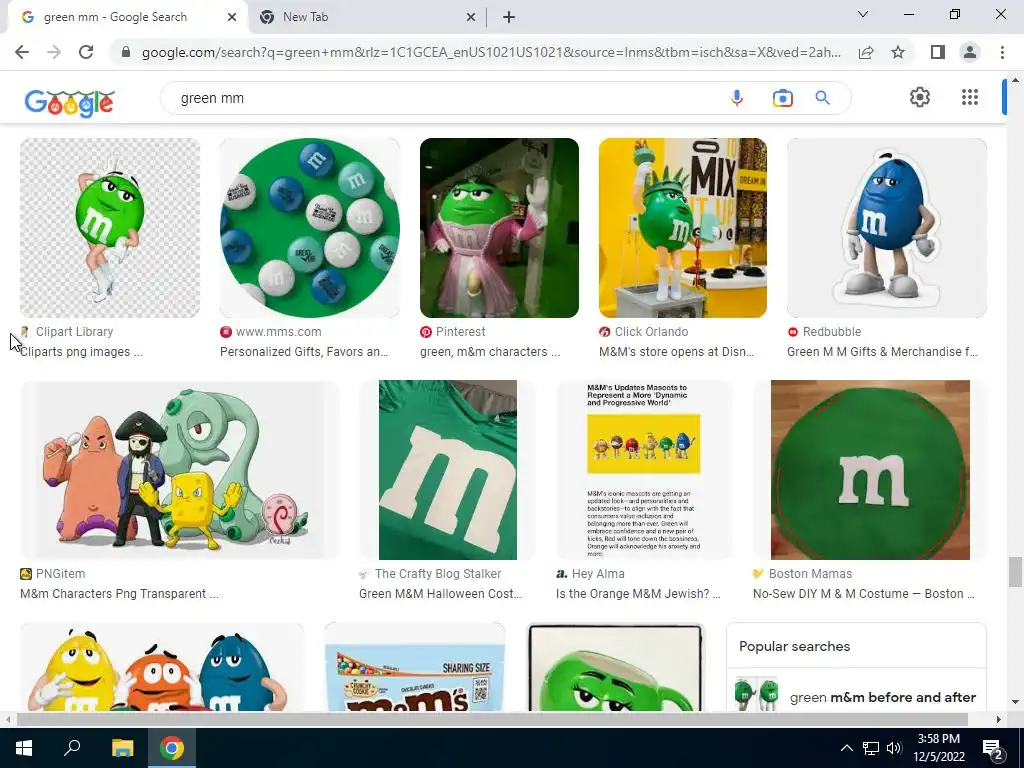Click the scroll-up arrow of vertical scrollbar
This screenshot has width=1024, height=768.
point(1014,80)
